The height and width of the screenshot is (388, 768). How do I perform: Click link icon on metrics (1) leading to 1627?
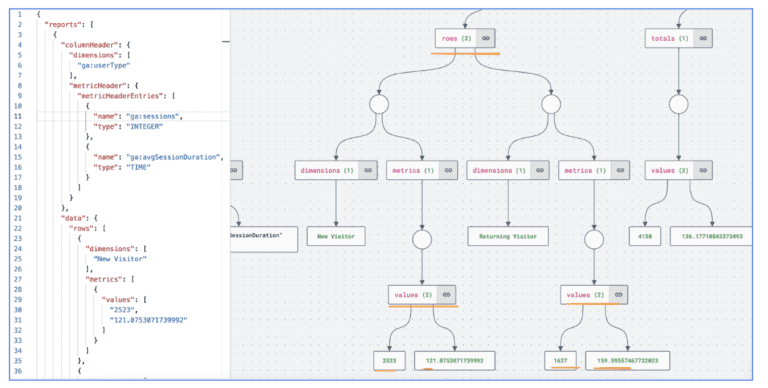point(620,170)
